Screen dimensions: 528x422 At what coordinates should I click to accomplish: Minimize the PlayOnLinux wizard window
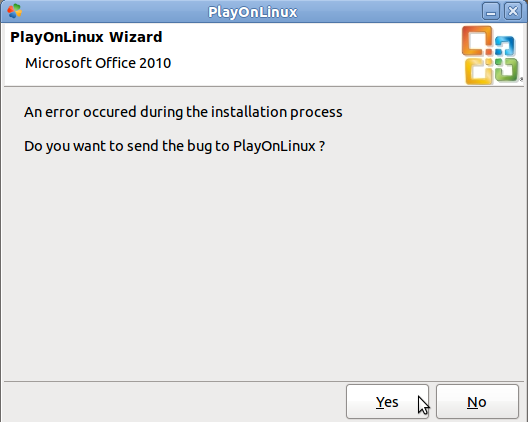coord(491,12)
